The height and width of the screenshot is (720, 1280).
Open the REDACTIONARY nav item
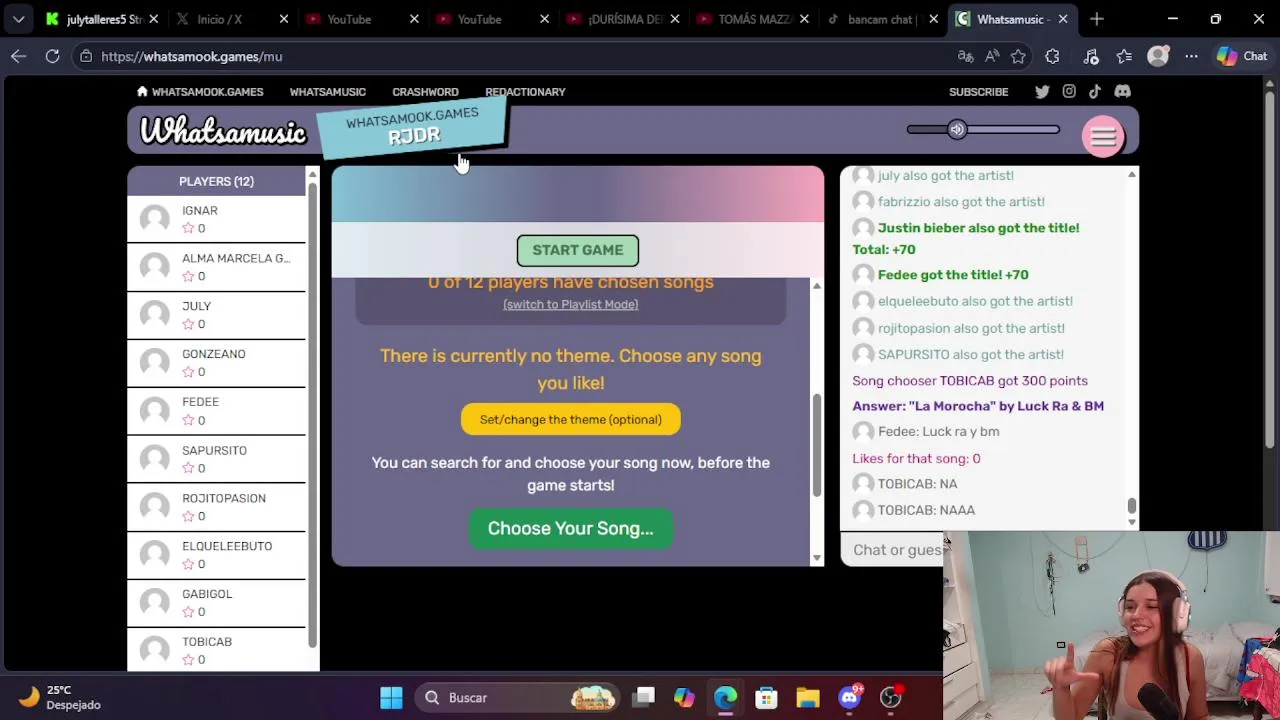coord(525,92)
